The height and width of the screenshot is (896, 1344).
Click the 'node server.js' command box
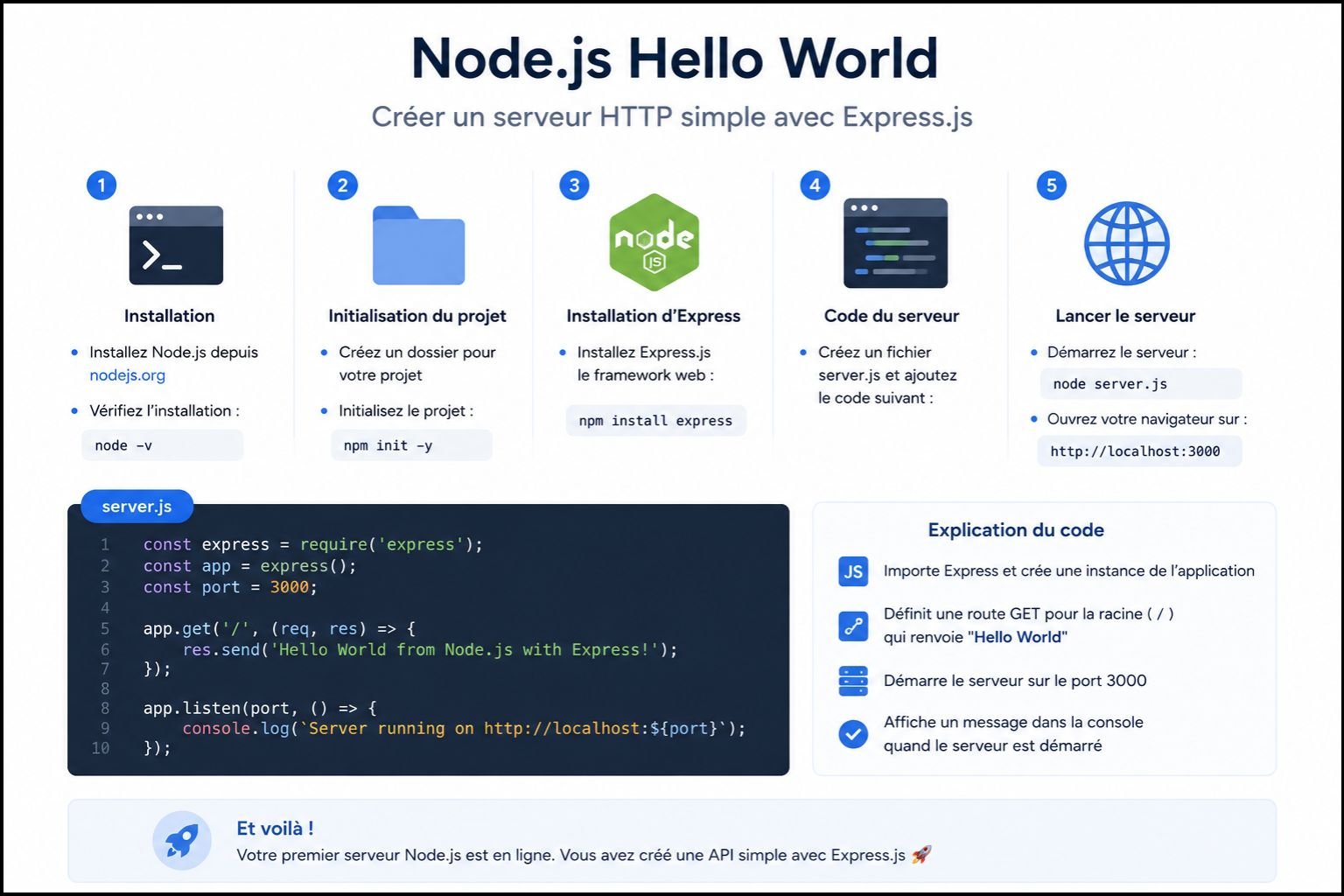pos(1141,384)
